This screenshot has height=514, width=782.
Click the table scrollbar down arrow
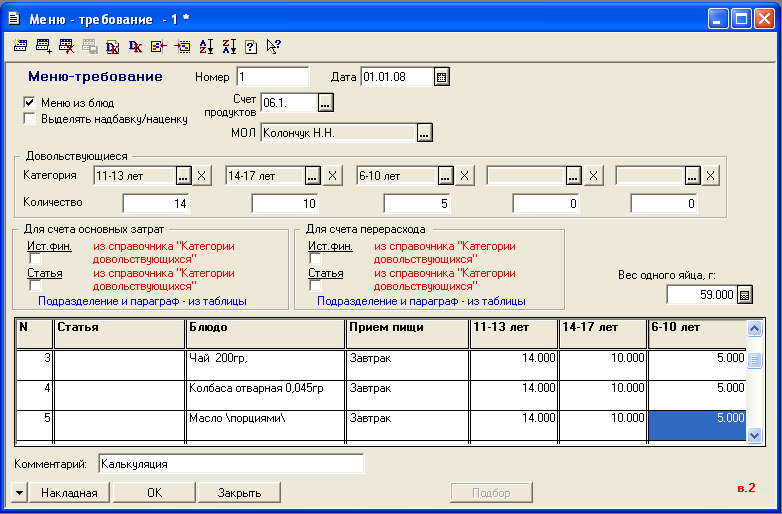point(754,435)
